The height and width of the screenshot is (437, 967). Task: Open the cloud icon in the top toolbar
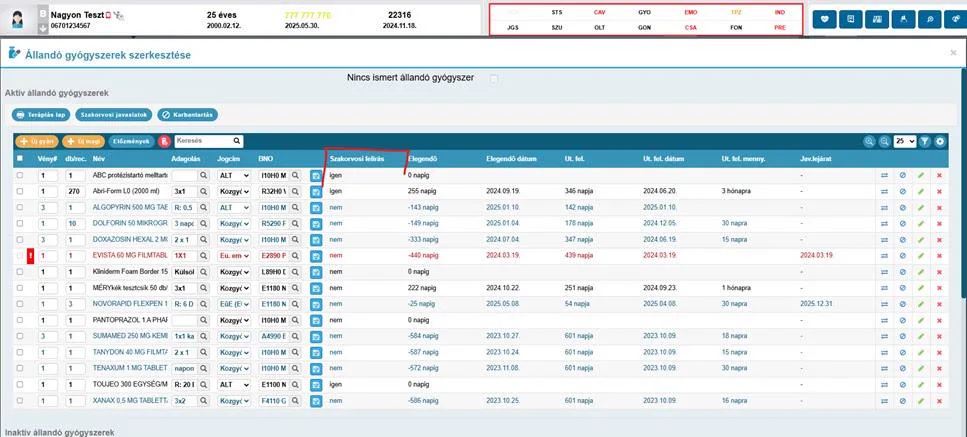(955, 19)
